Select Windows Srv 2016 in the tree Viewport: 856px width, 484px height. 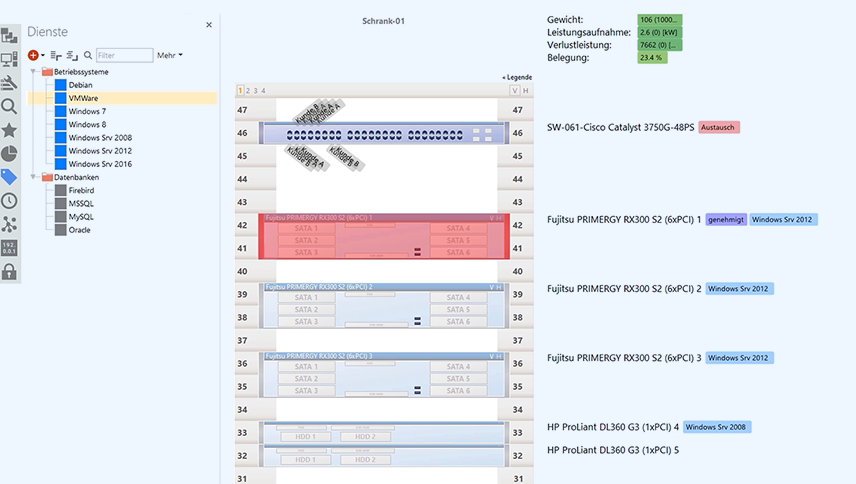tap(100, 164)
